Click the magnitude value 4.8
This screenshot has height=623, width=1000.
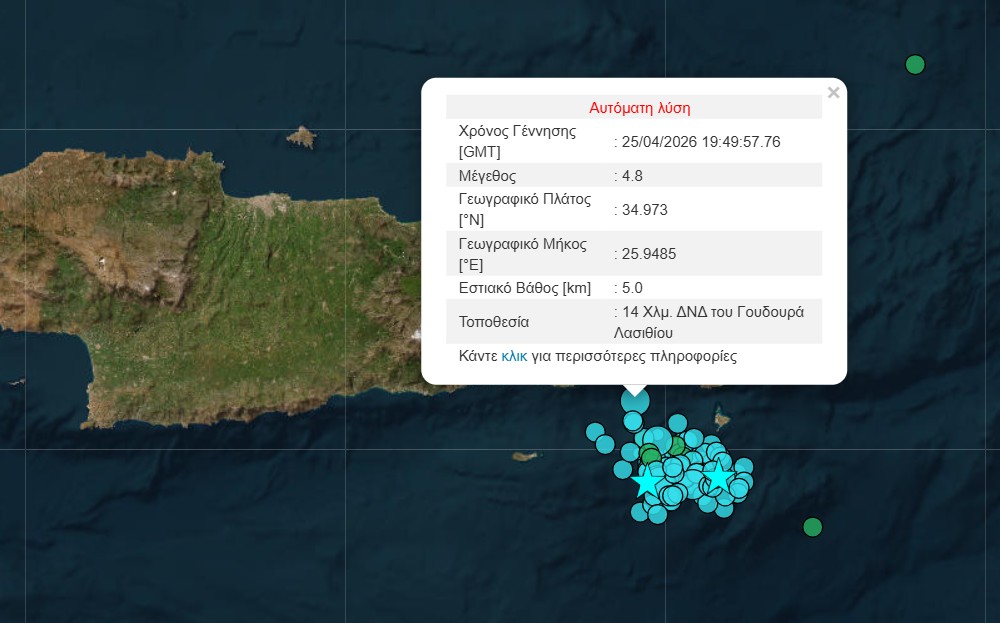tap(632, 176)
